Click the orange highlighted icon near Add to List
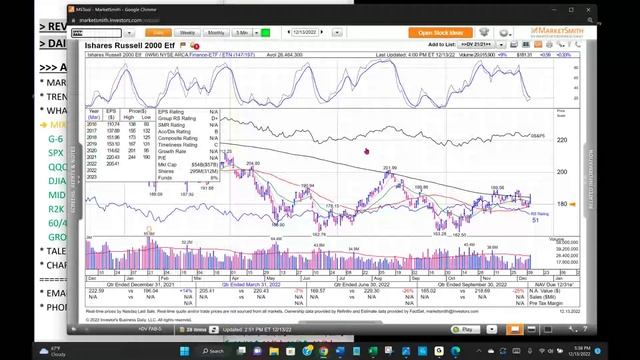 (x=538, y=44)
